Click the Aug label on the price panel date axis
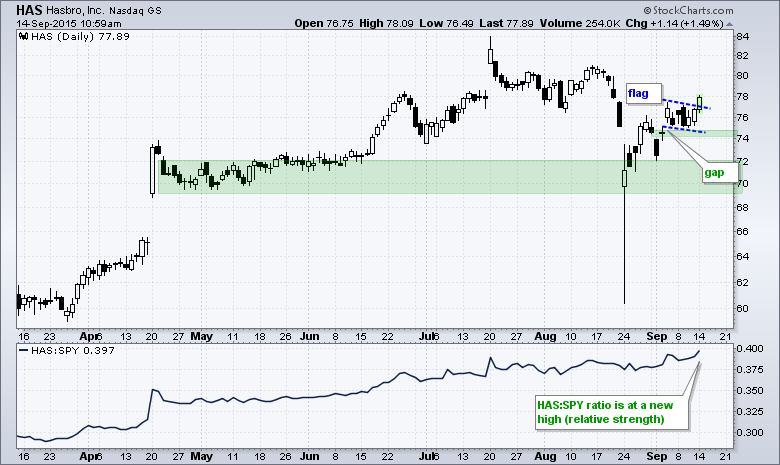 (545, 336)
